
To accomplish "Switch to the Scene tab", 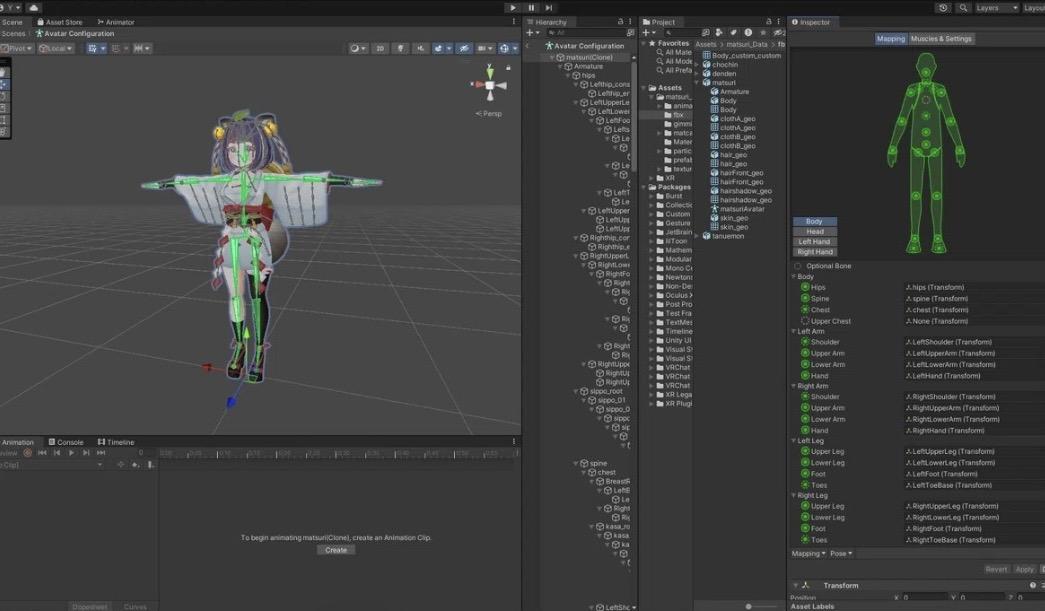I will [x=12, y=22].
